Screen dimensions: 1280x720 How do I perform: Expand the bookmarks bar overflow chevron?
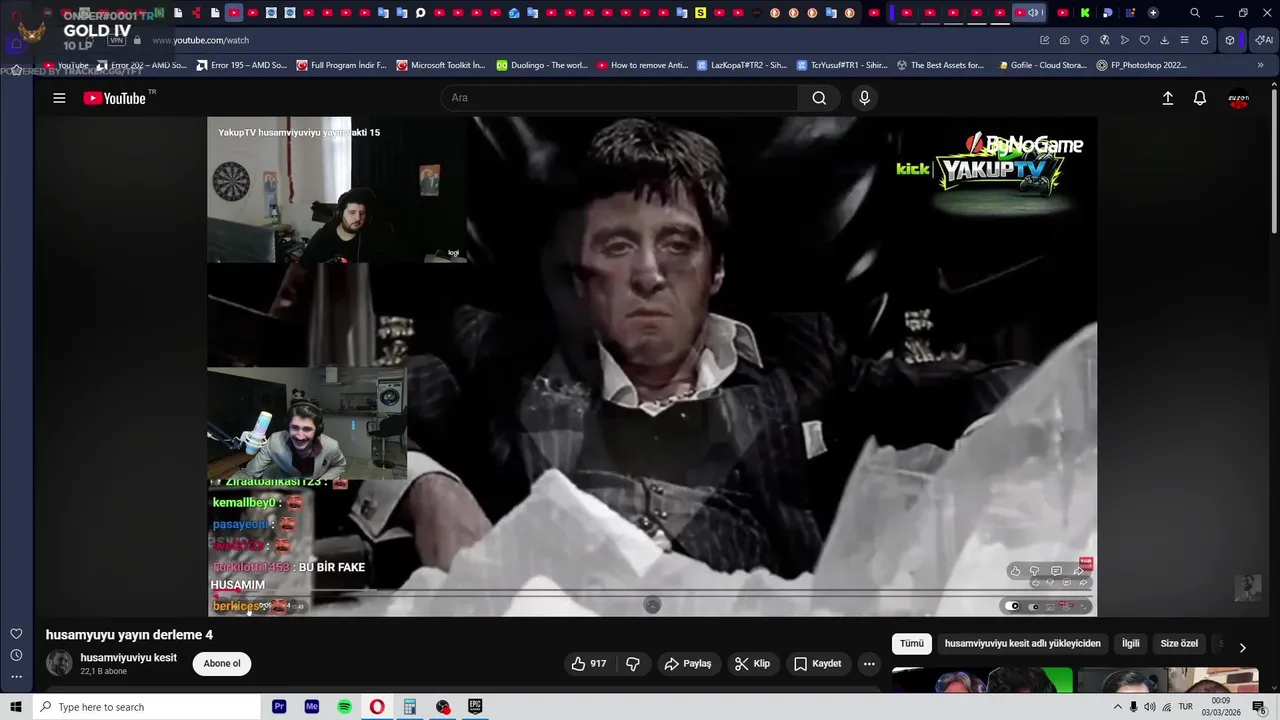tap(1260, 65)
